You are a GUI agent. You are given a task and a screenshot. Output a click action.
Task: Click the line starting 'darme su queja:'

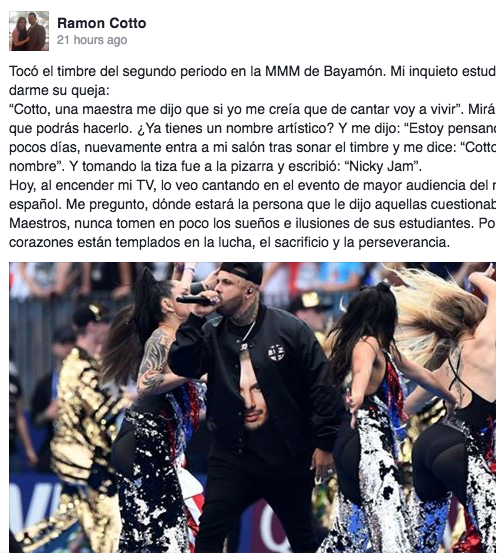pos(59,91)
